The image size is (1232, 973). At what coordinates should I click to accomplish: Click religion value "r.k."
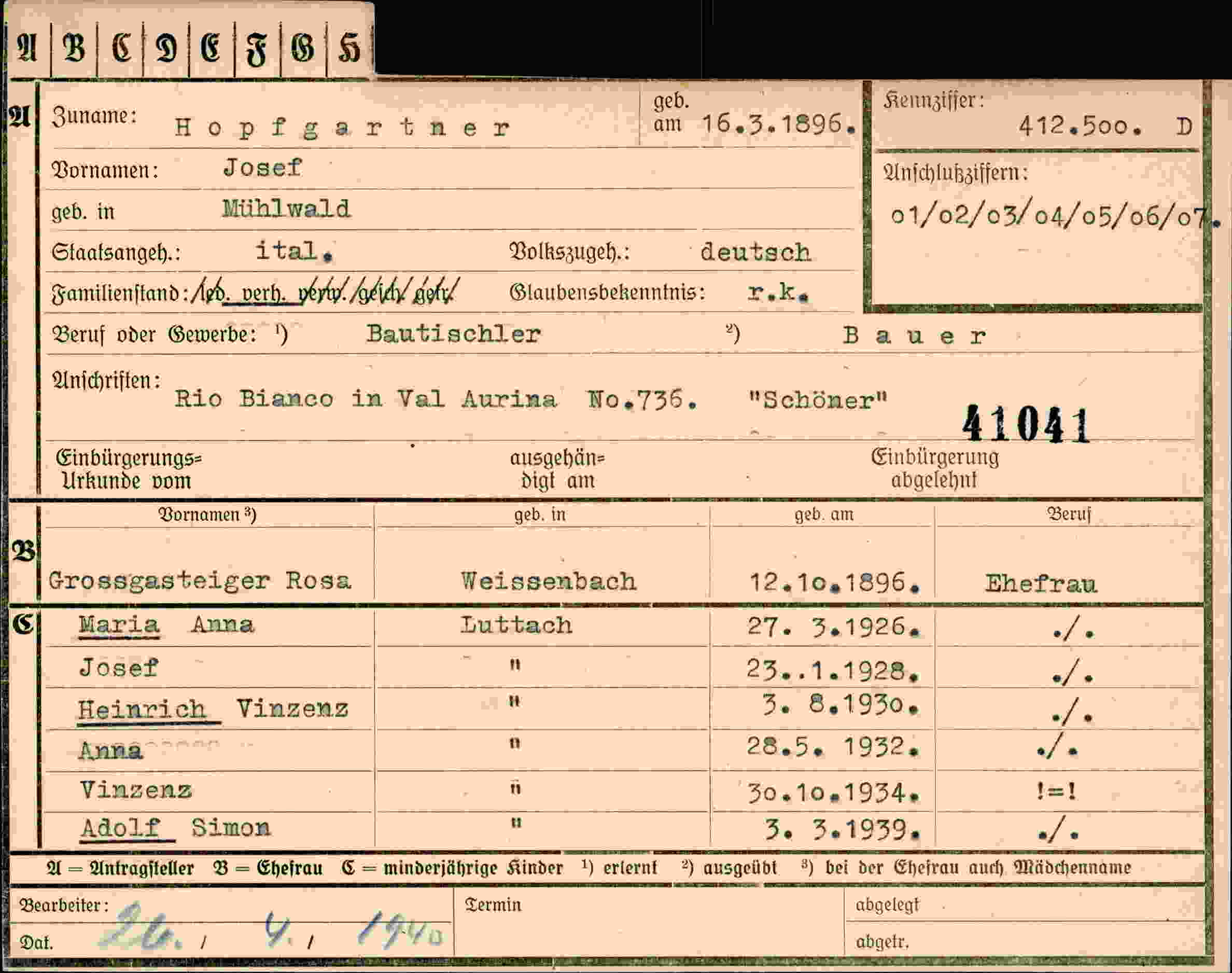tap(777, 293)
